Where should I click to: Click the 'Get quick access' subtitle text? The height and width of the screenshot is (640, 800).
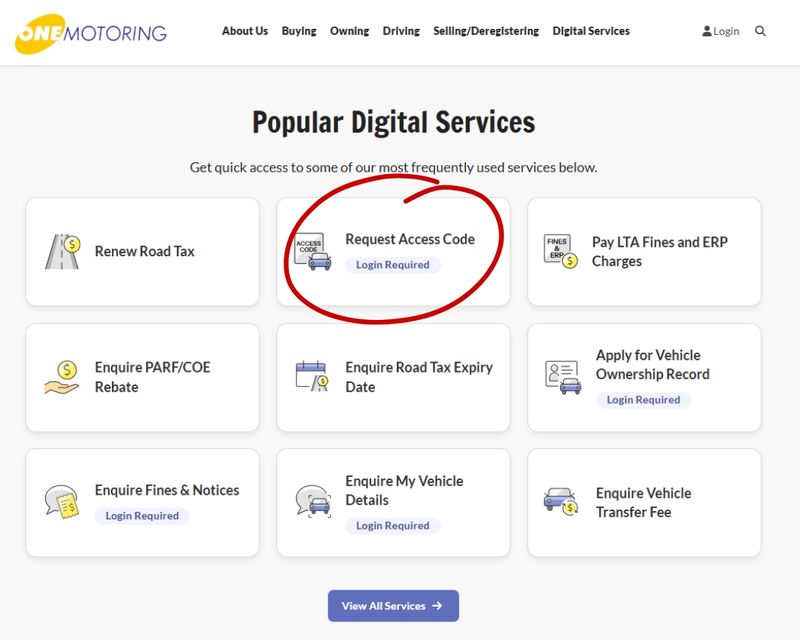(x=393, y=167)
